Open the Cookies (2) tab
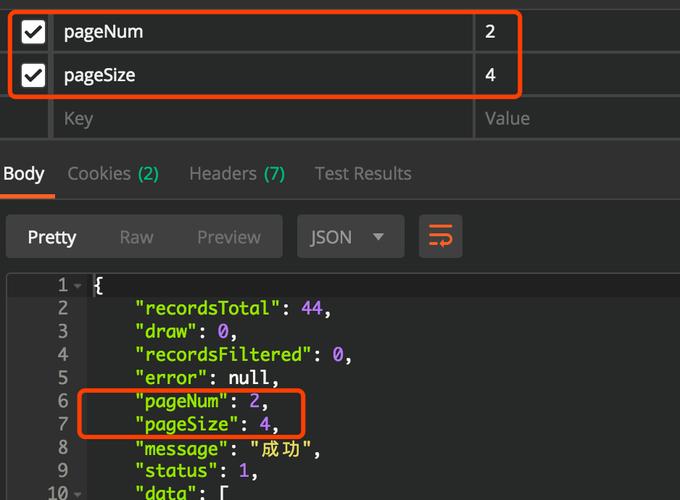680x500 pixels. pos(113,173)
